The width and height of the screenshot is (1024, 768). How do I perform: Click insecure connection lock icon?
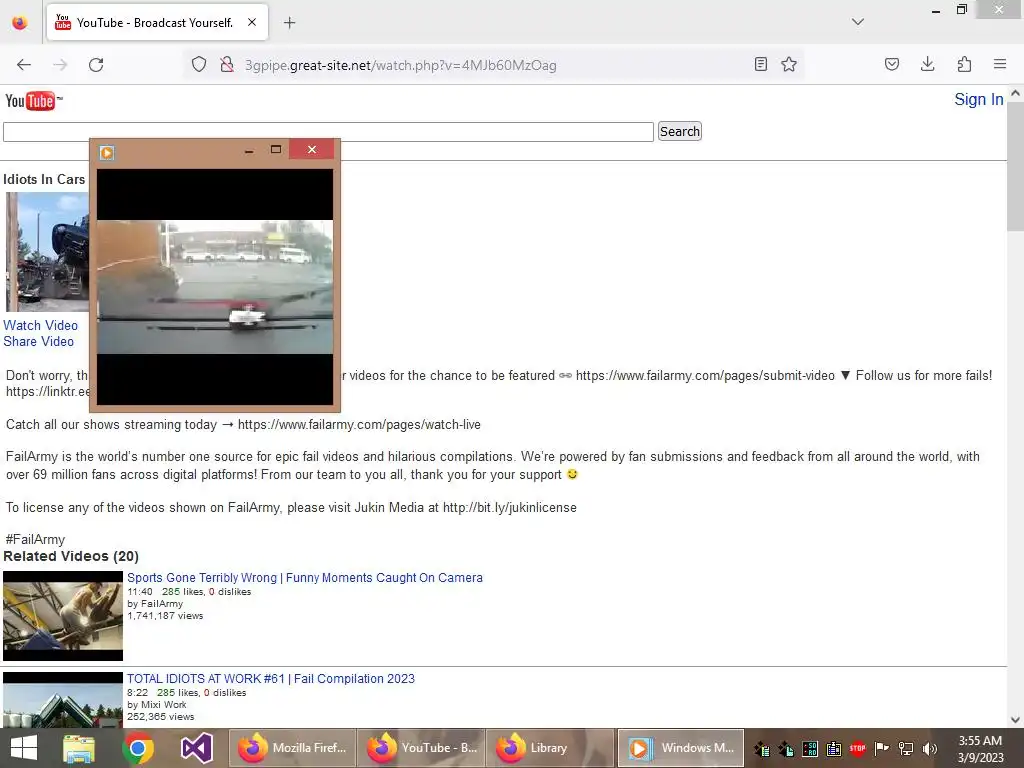(227, 65)
